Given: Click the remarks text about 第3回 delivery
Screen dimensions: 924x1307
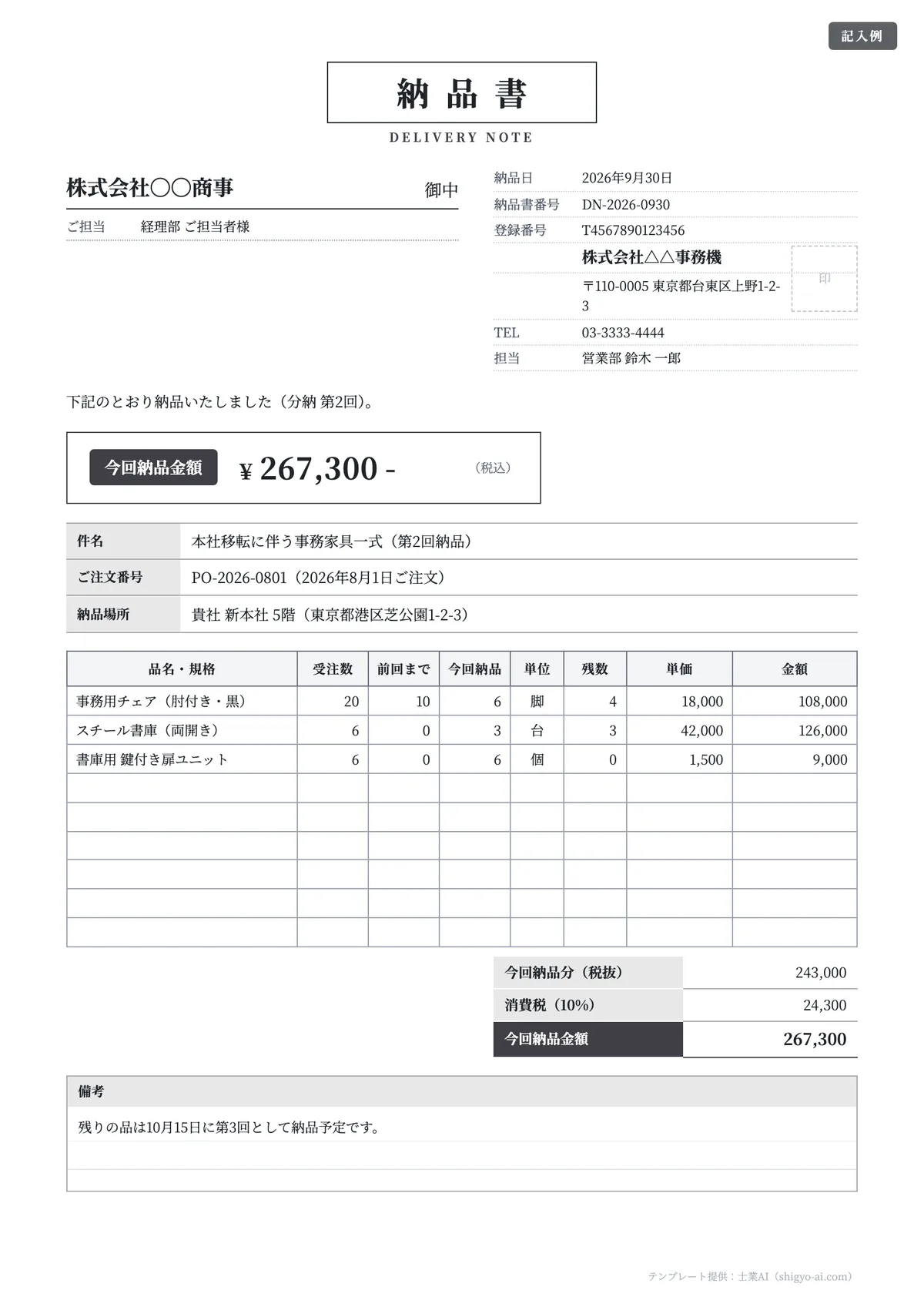Looking at the screenshot, I should click(229, 1128).
